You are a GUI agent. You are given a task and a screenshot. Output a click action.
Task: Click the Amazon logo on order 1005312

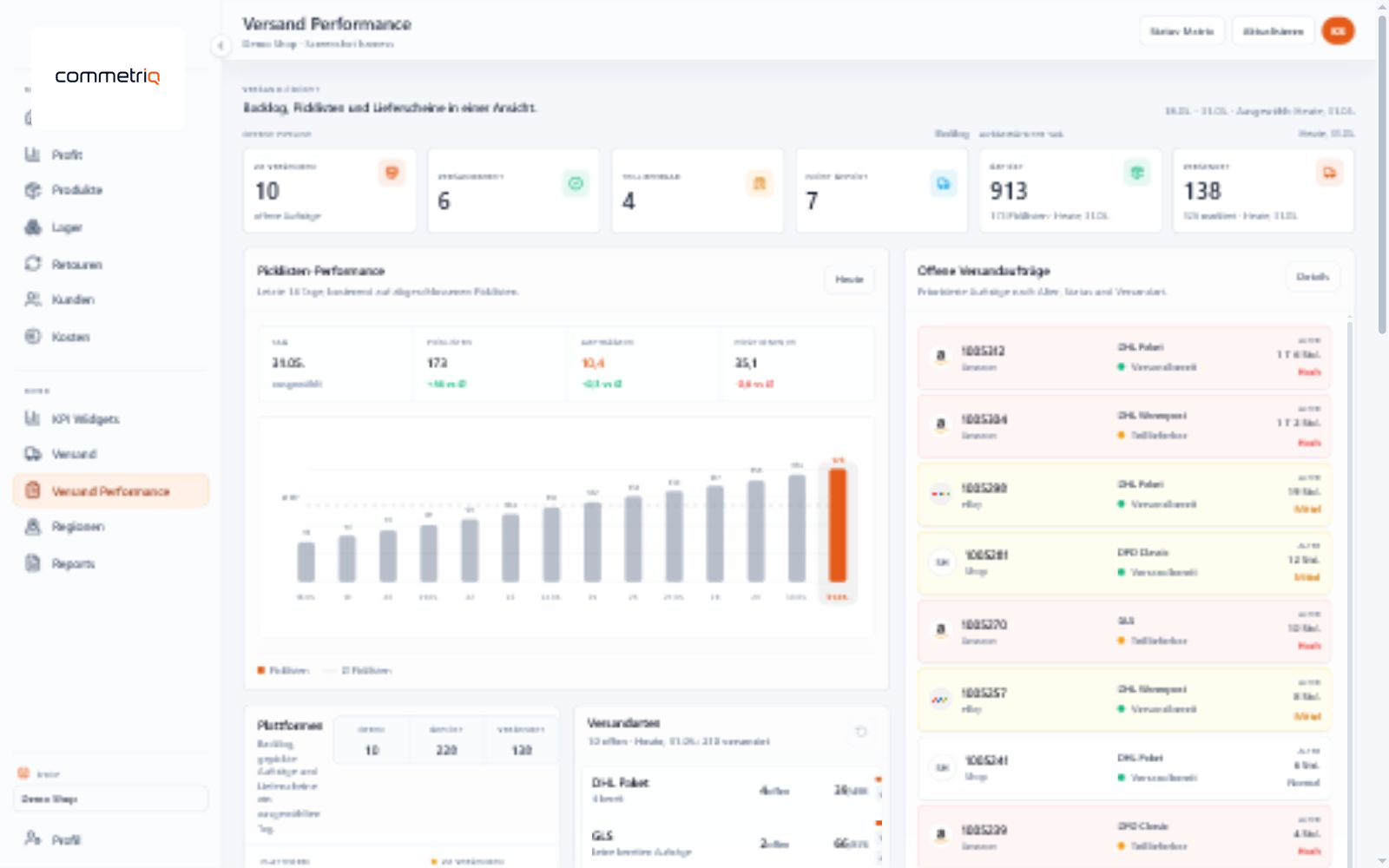[x=940, y=356]
